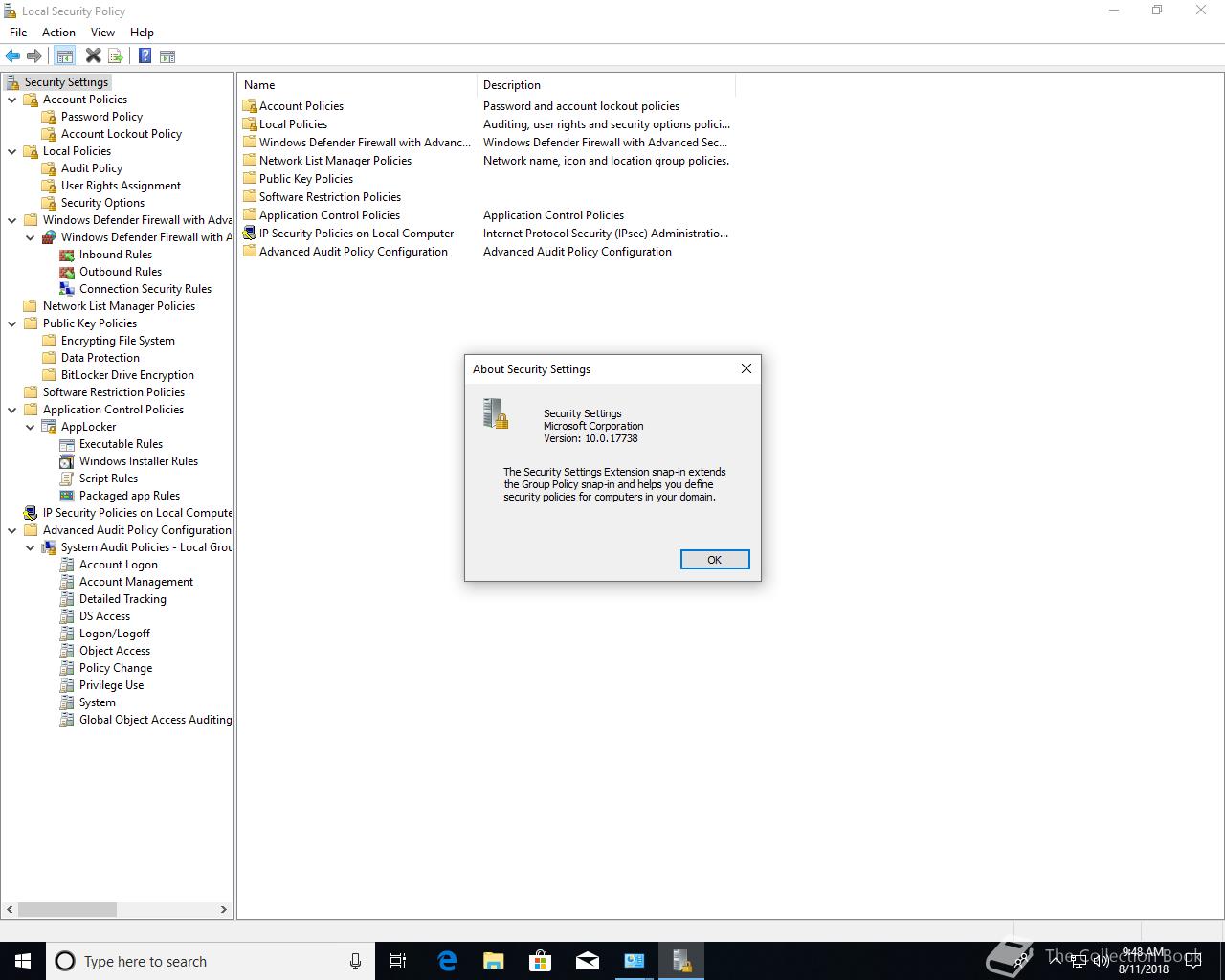Collapse Public Key Policies tree node
The height and width of the screenshot is (980, 1225).
tap(12, 323)
